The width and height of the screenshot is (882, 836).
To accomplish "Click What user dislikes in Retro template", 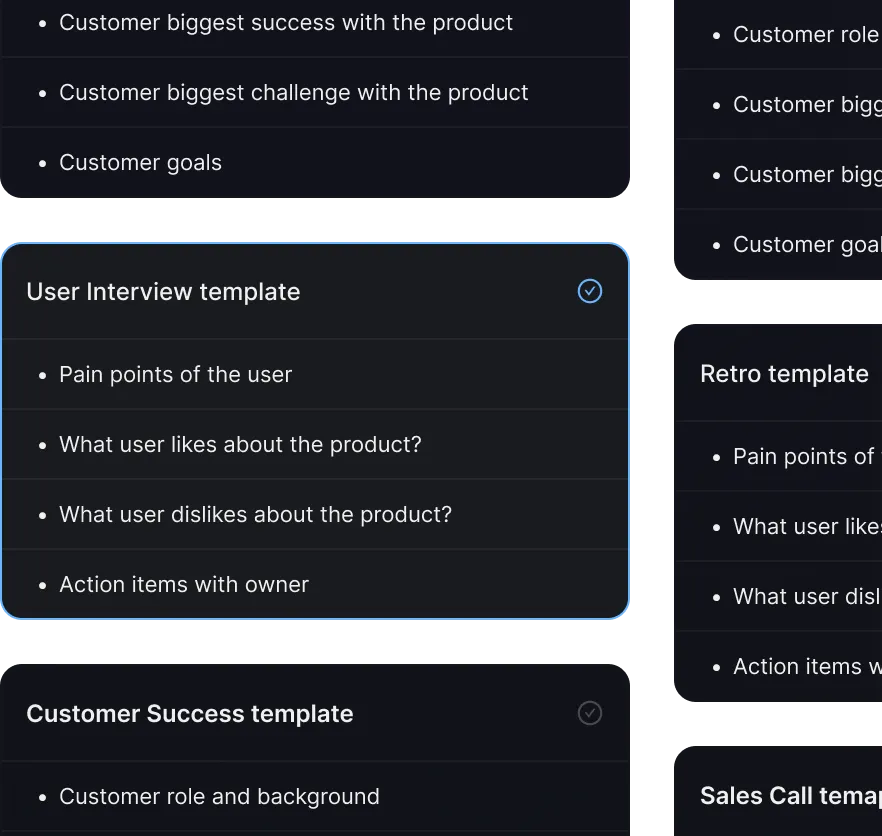I will 806,597.
